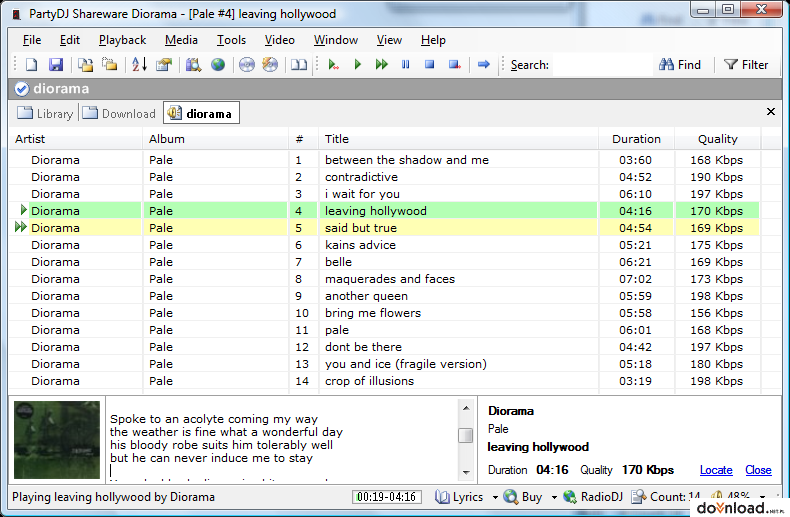The height and width of the screenshot is (517, 790).
Task: Close the playlist tab with the X
Action: (x=771, y=111)
